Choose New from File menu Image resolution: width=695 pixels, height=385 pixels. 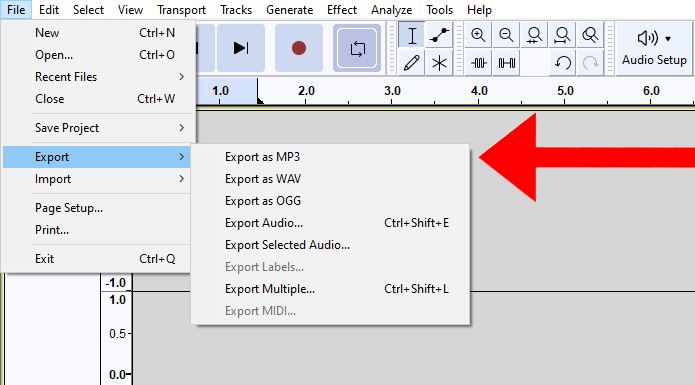click(98, 33)
